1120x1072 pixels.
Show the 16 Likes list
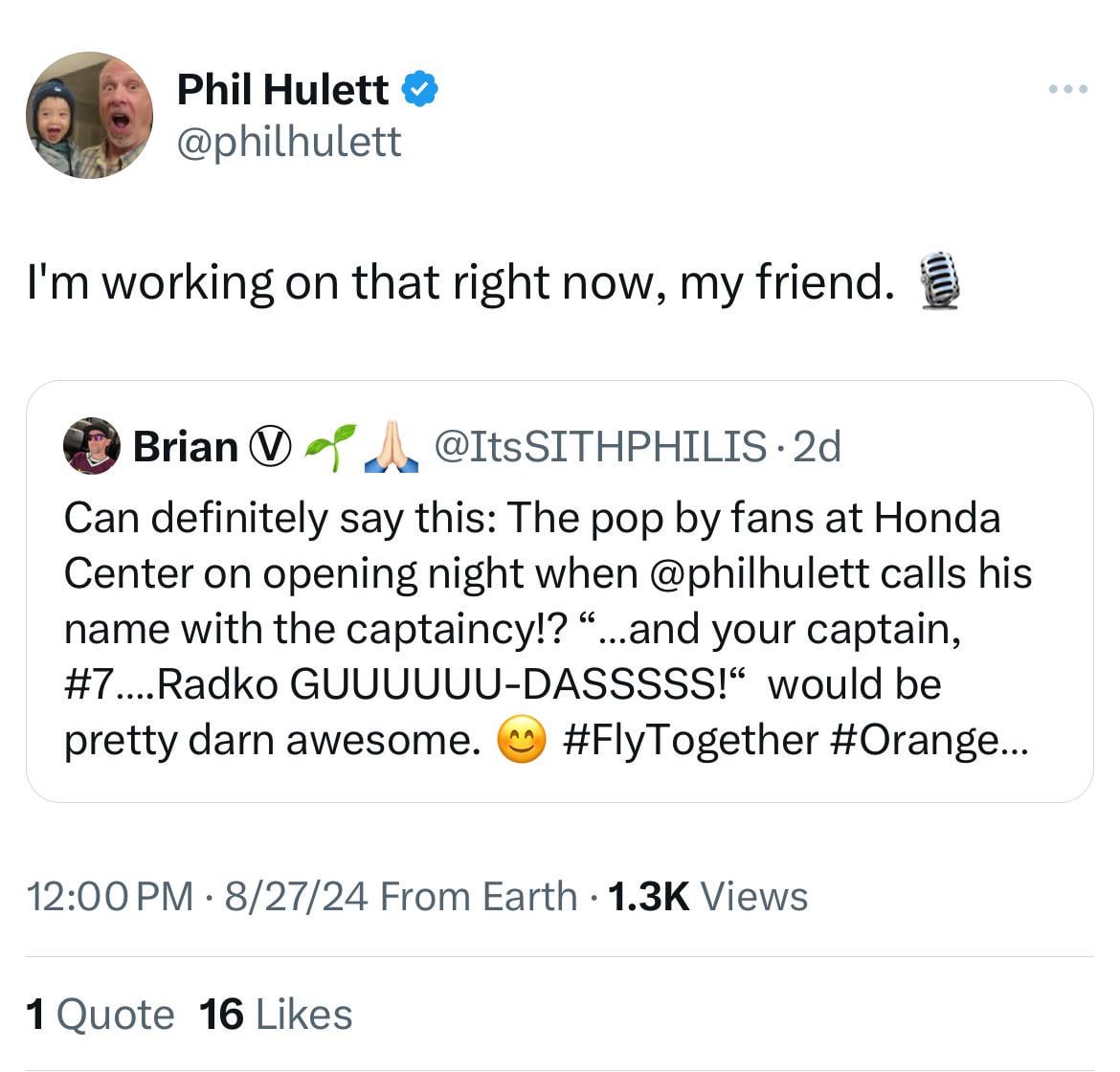[276, 1015]
